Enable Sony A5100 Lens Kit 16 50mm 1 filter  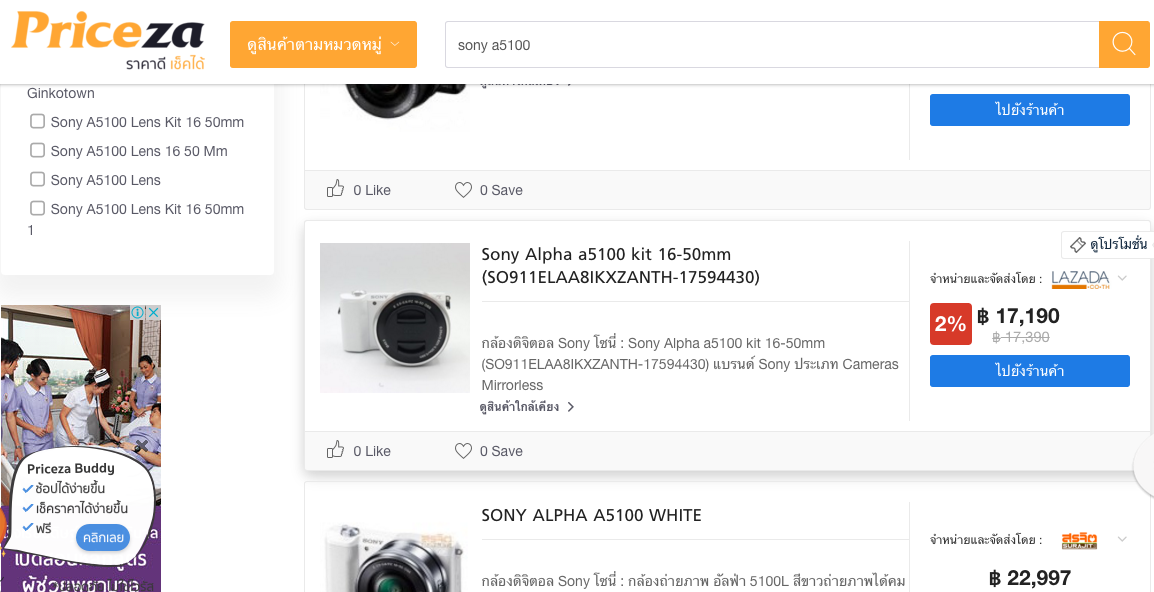[x=38, y=208]
